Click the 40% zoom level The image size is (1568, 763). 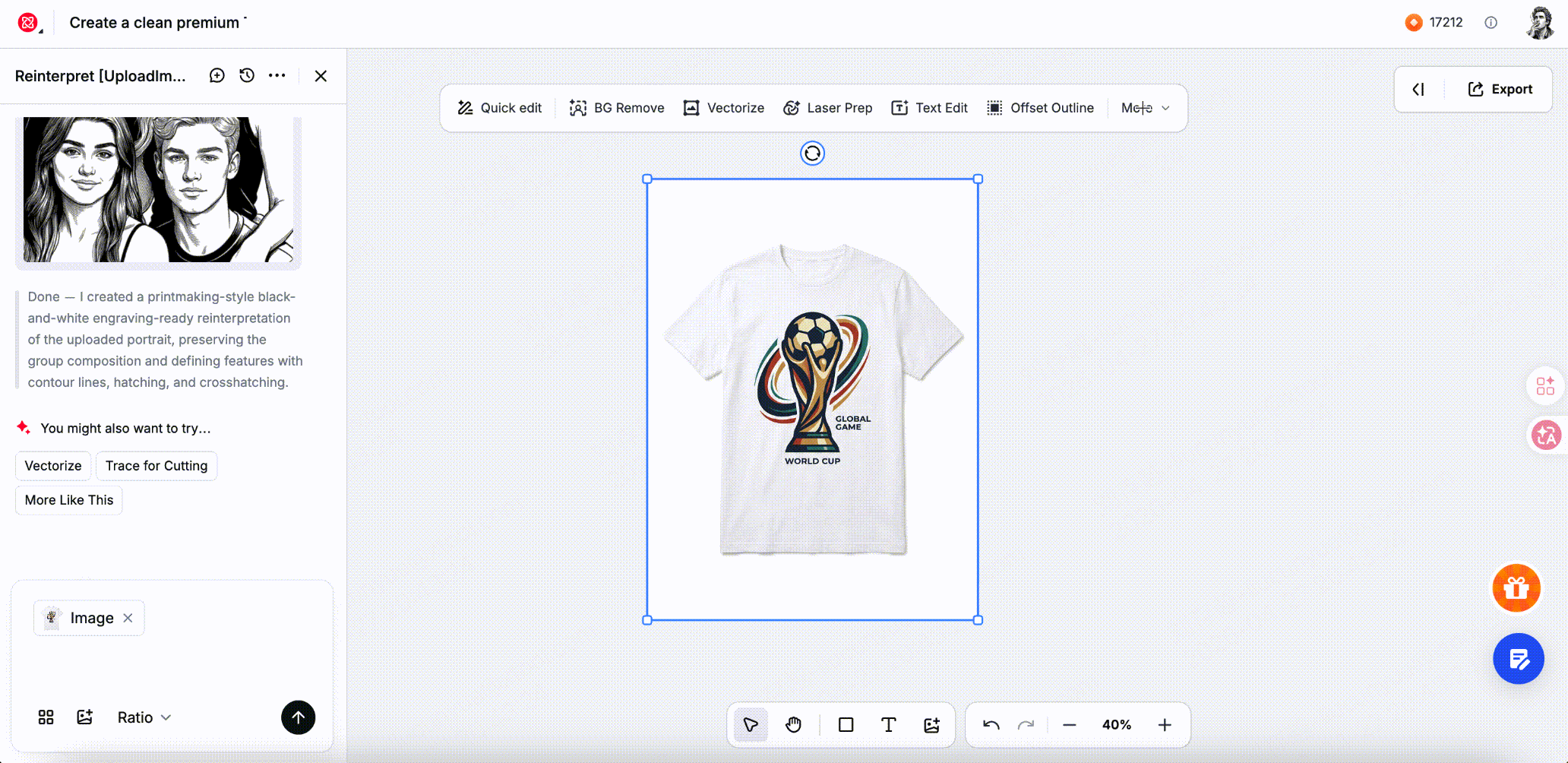pos(1117,725)
